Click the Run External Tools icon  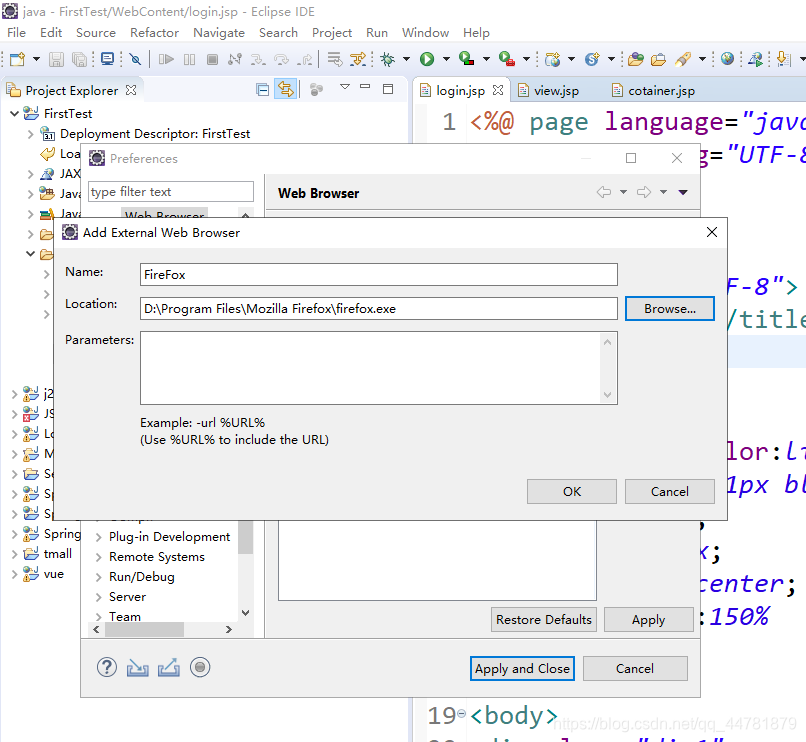(x=506, y=59)
